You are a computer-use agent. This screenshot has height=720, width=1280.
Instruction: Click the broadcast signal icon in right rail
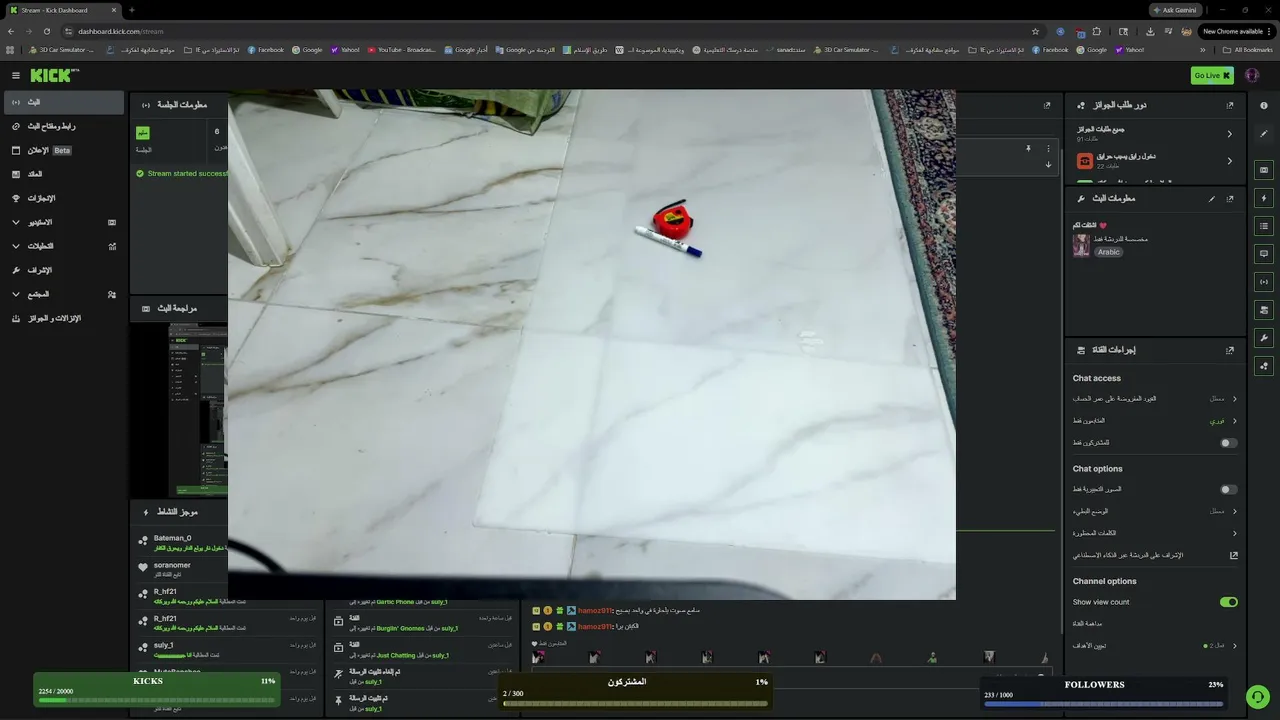point(1264,282)
